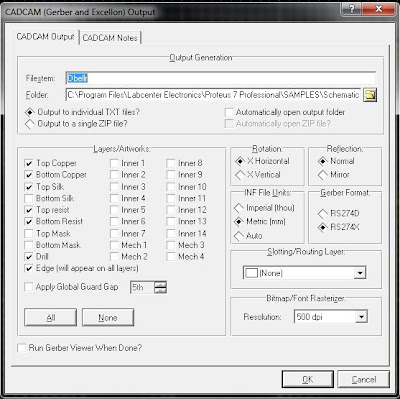The image size is (400, 399).
Task: Decrease guard gap with spinner down arrow
Action: click(160, 290)
